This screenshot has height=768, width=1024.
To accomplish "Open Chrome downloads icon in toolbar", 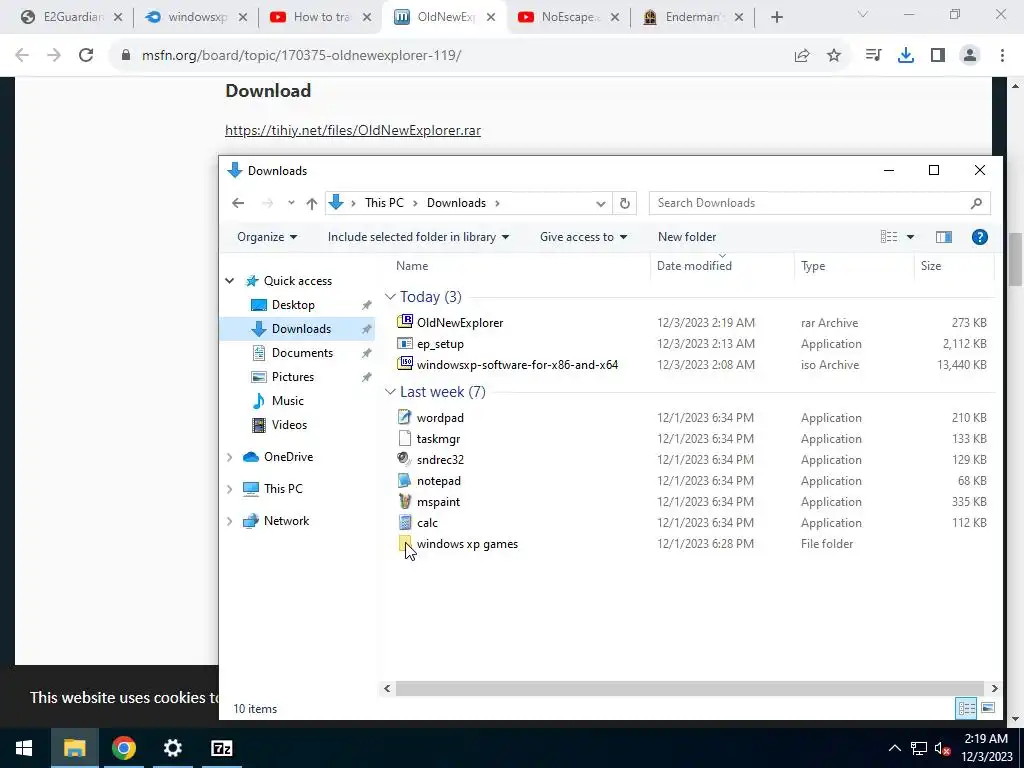I will click(x=906, y=56).
